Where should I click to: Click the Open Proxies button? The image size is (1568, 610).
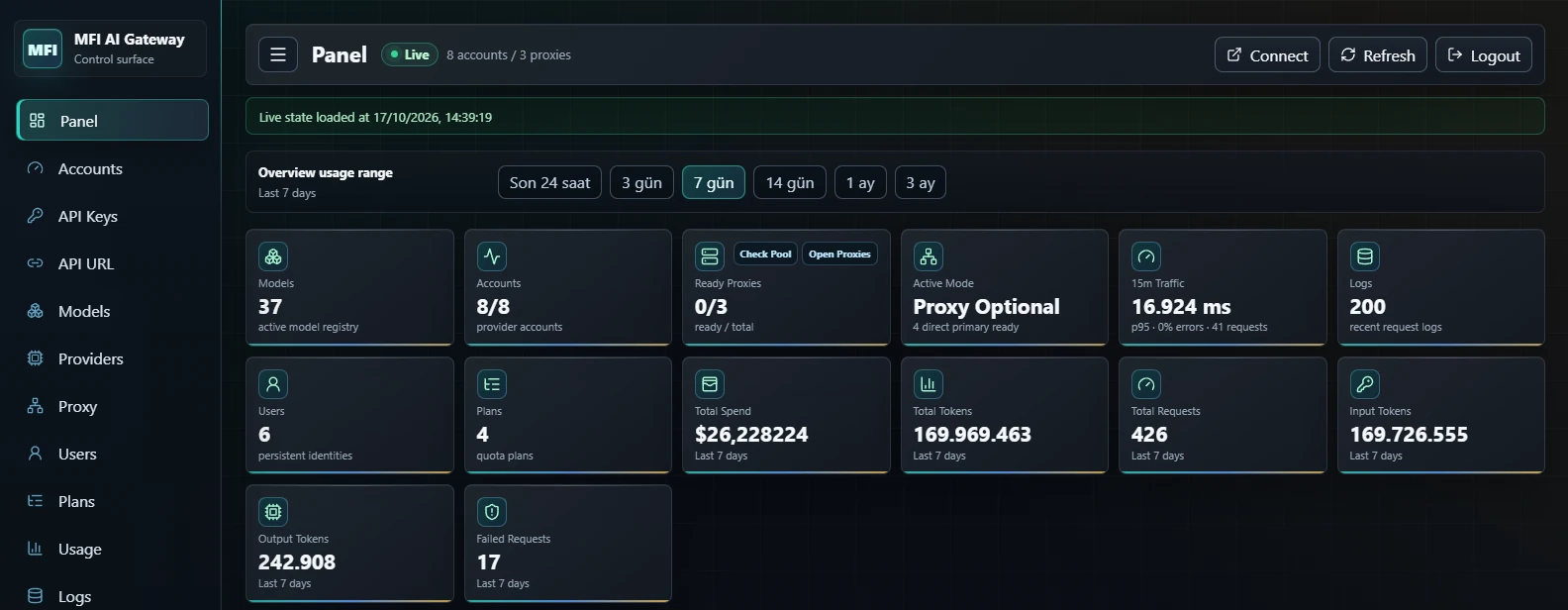(839, 254)
